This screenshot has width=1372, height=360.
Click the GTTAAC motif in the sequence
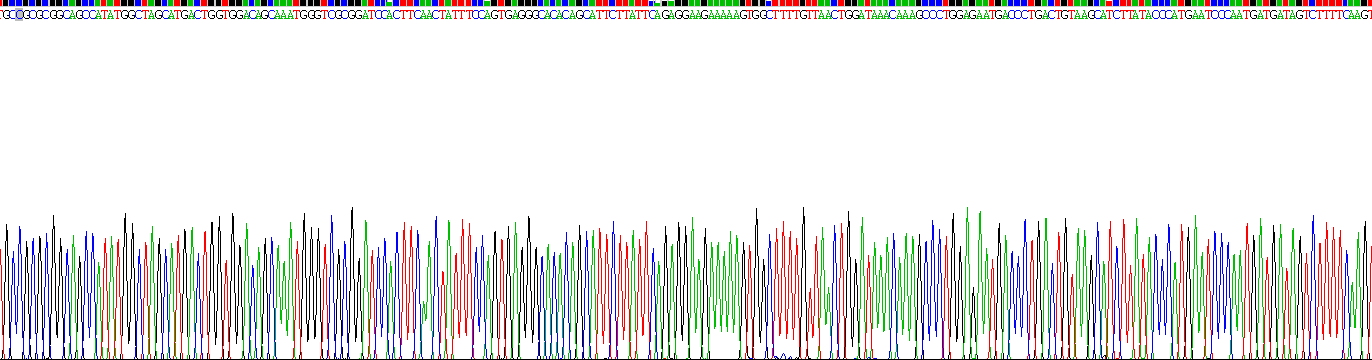[x=819, y=14]
